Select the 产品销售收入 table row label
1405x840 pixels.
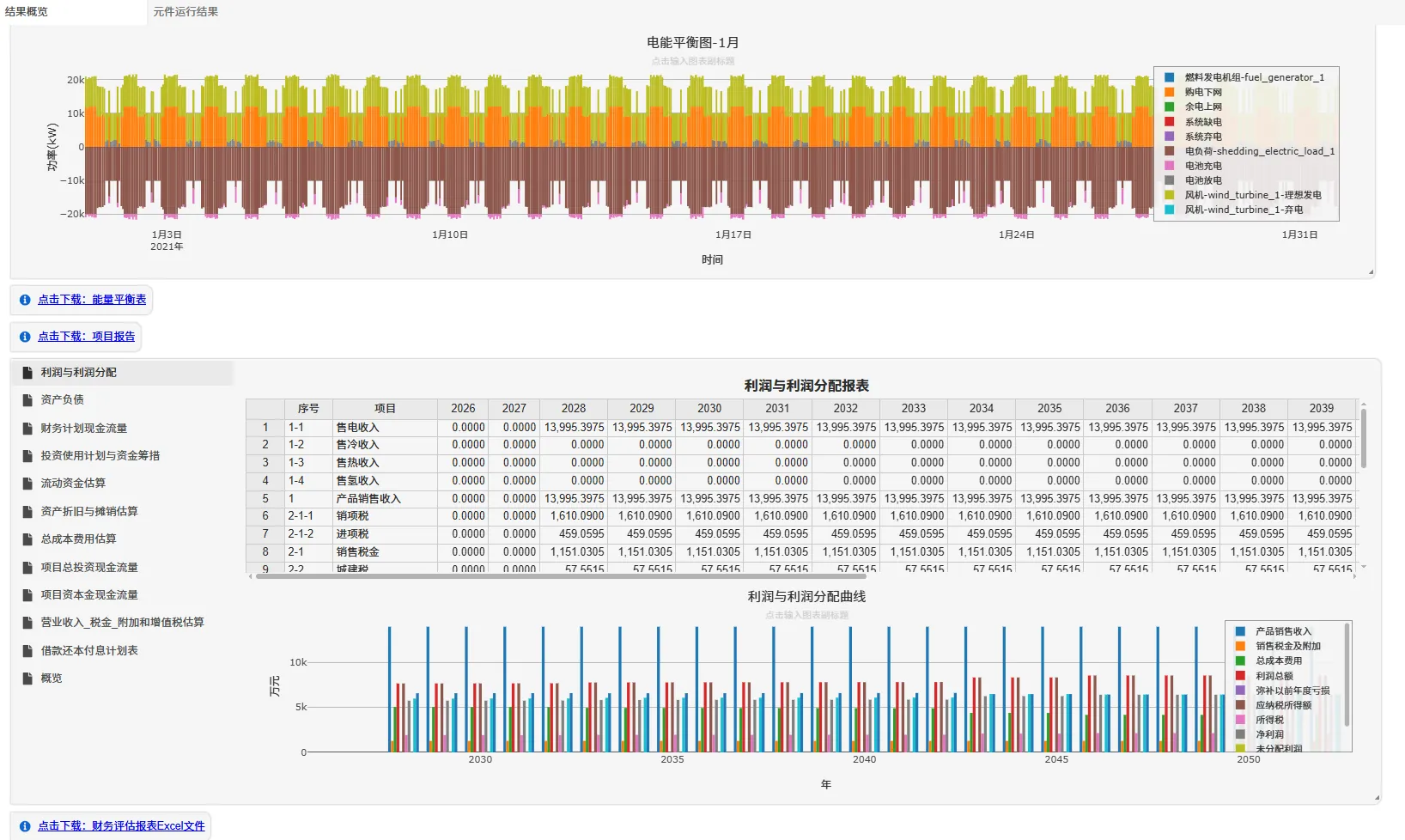point(368,499)
